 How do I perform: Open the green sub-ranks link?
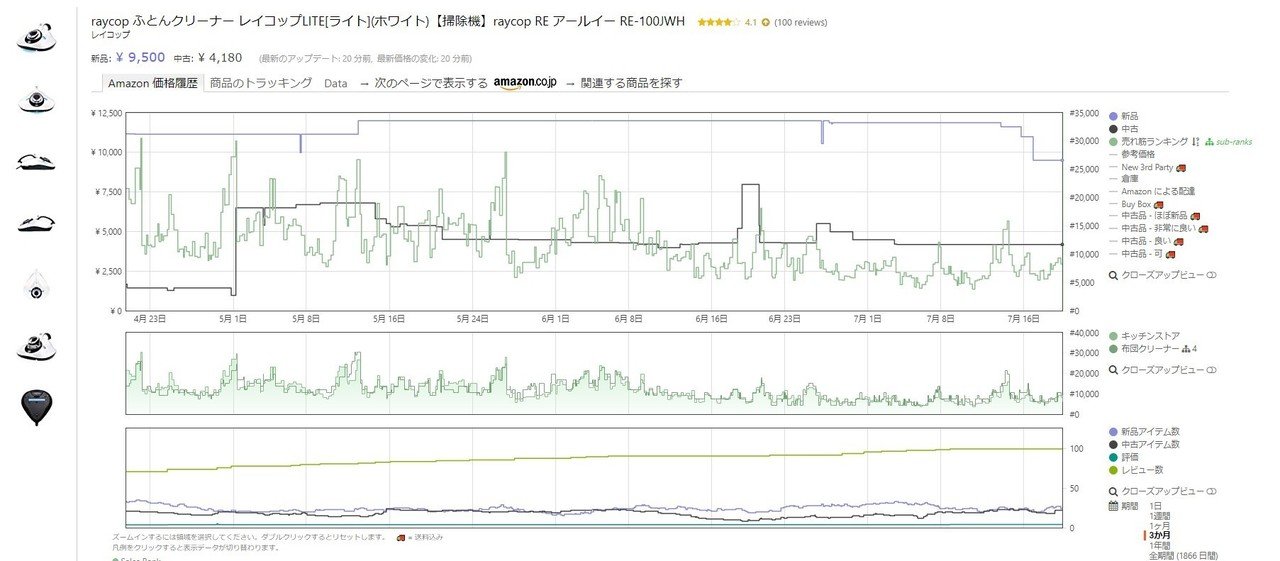1228,142
